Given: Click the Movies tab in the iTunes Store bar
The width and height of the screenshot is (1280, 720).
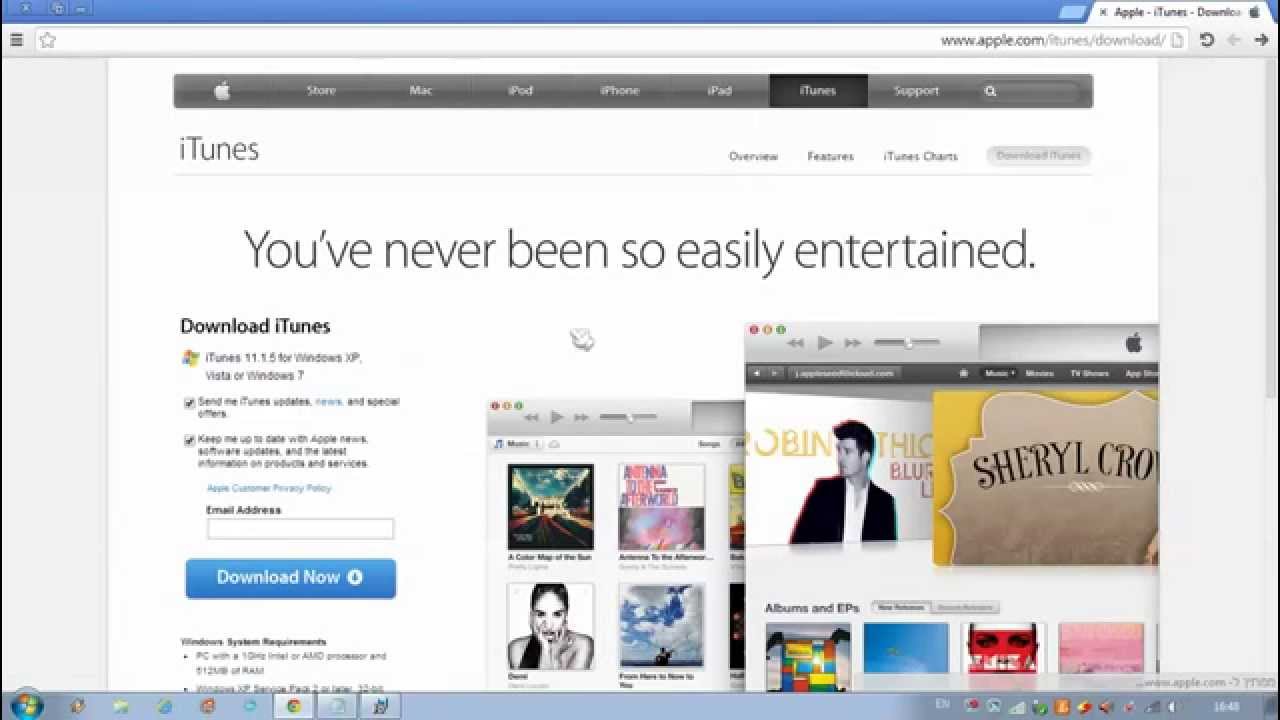Looking at the screenshot, I should 1039,373.
